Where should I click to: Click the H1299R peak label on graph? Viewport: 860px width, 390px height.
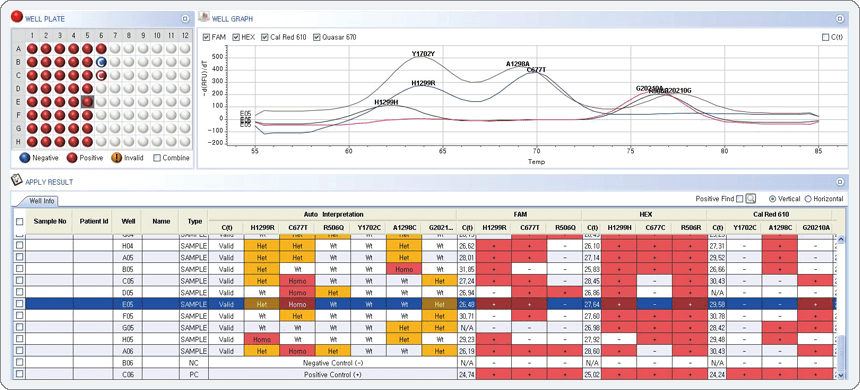tap(423, 83)
